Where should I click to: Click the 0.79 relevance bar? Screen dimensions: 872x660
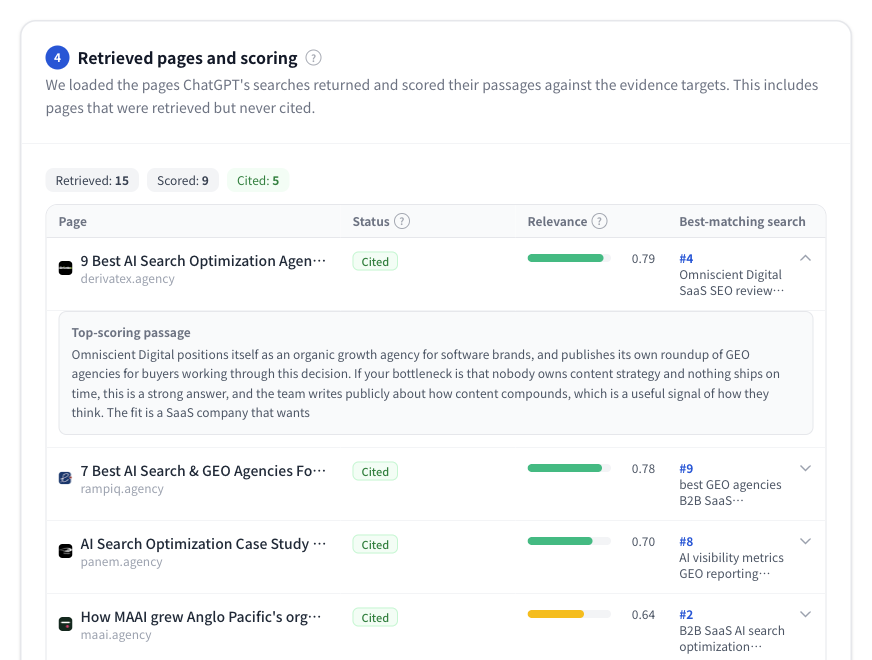pos(569,258)
